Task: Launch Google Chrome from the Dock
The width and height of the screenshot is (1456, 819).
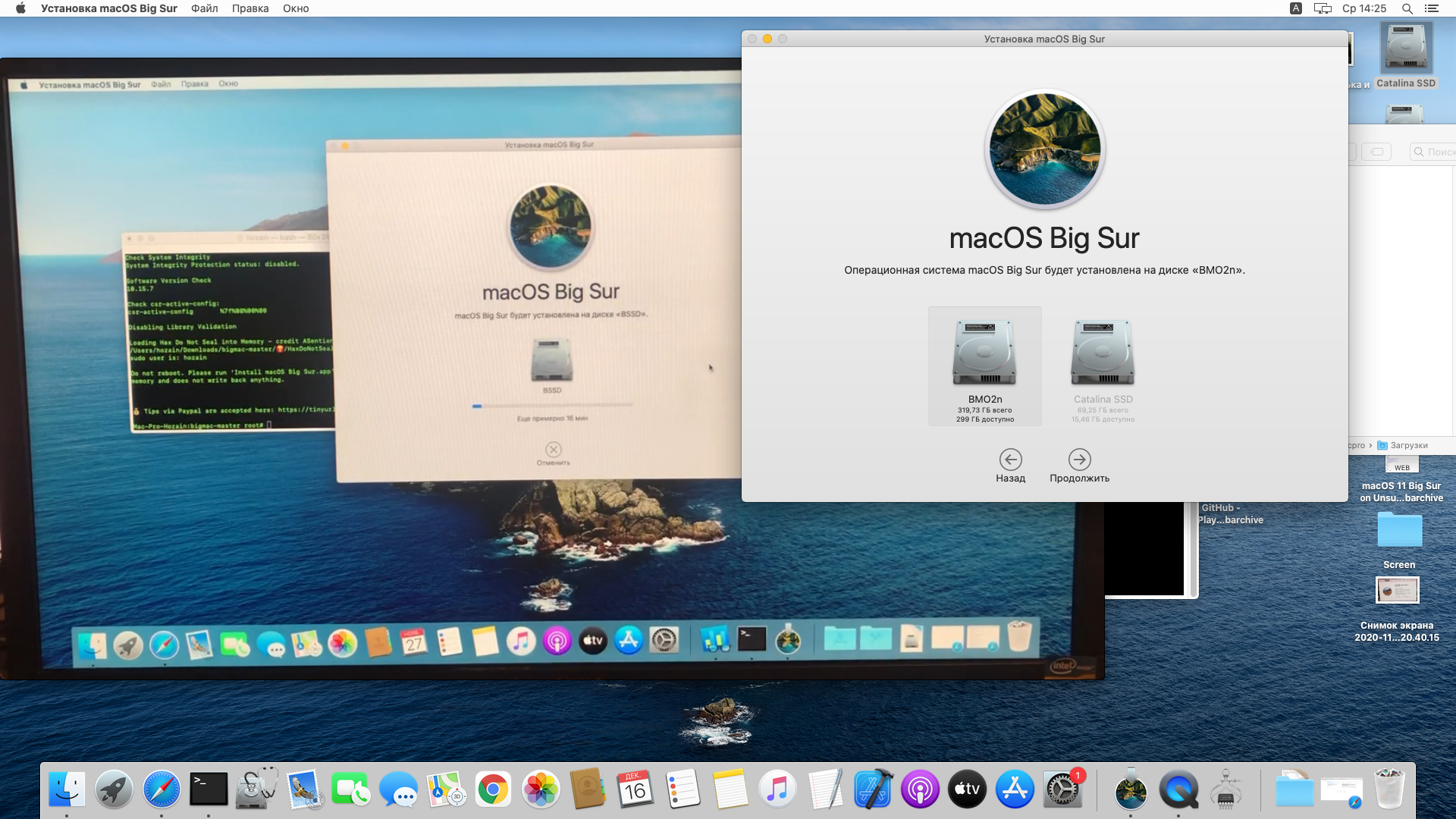Action: (x=493, y=790)
